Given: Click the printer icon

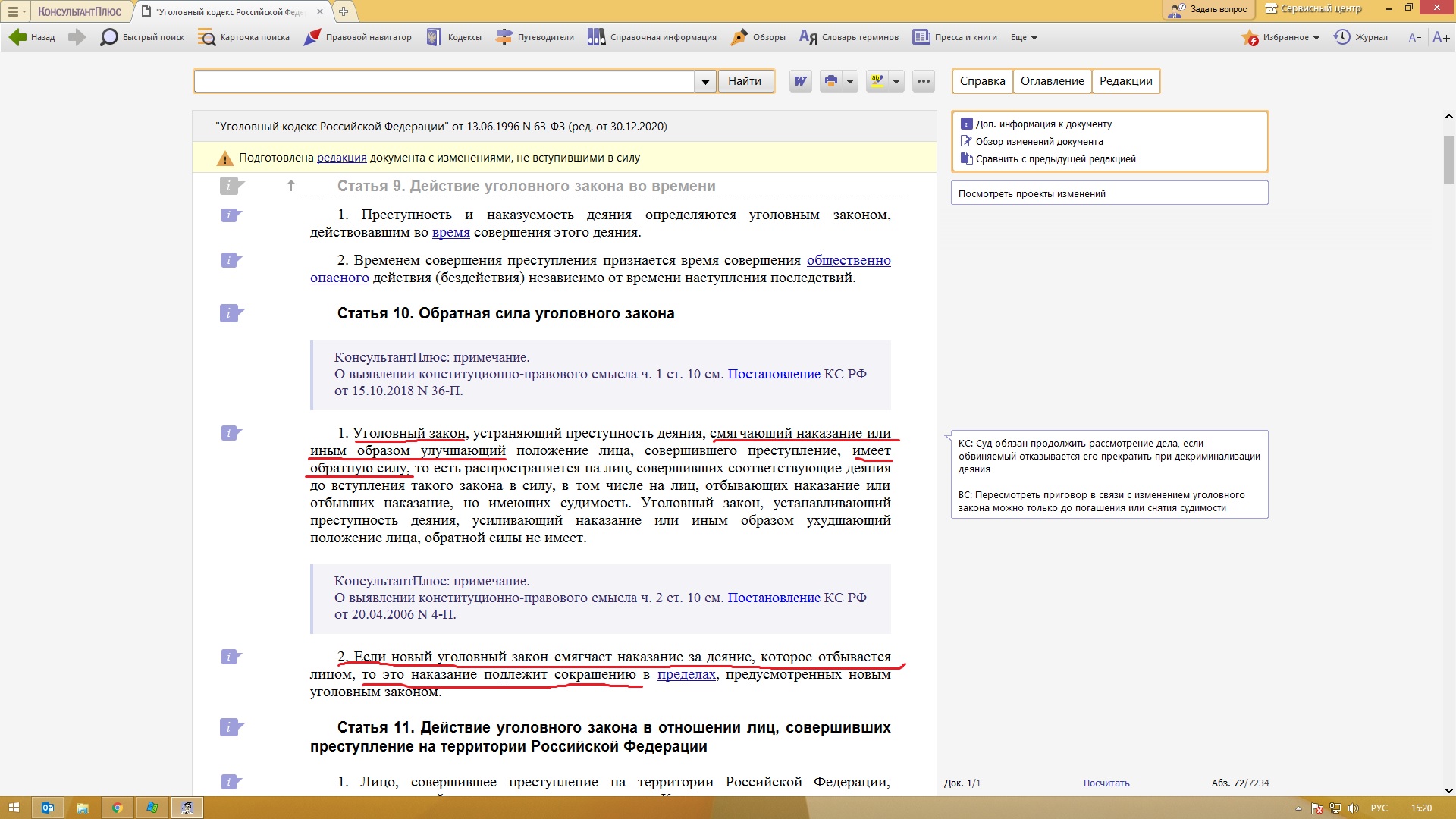Looking at the screenshot, I should [831, 81].
